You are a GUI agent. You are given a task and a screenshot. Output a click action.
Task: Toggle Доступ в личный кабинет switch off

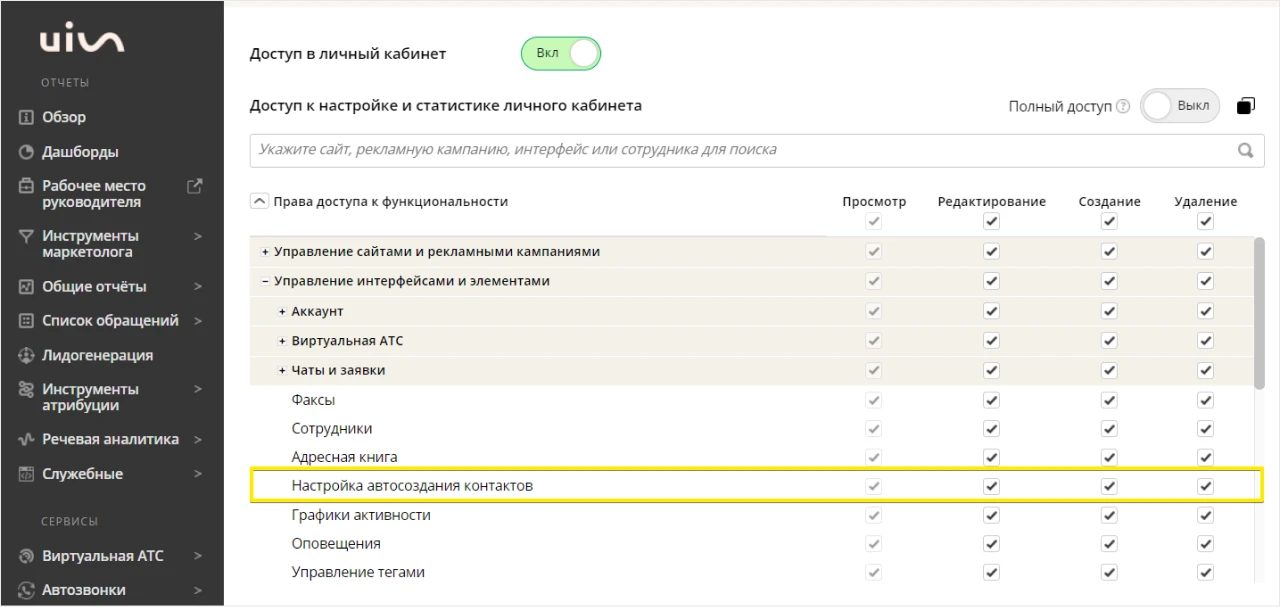click(x=561, y=54)
